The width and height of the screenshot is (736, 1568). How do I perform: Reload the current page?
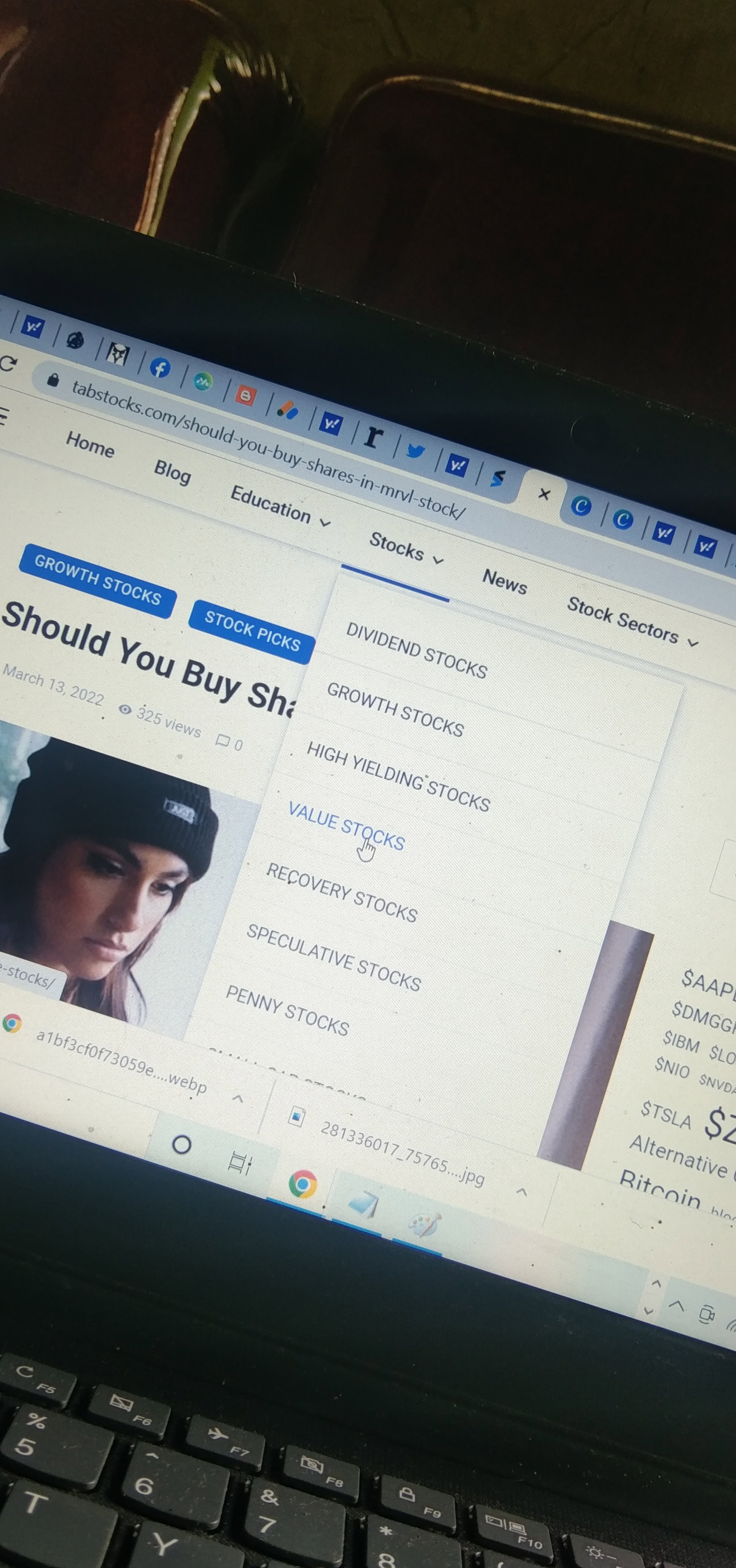coord(8,364)
